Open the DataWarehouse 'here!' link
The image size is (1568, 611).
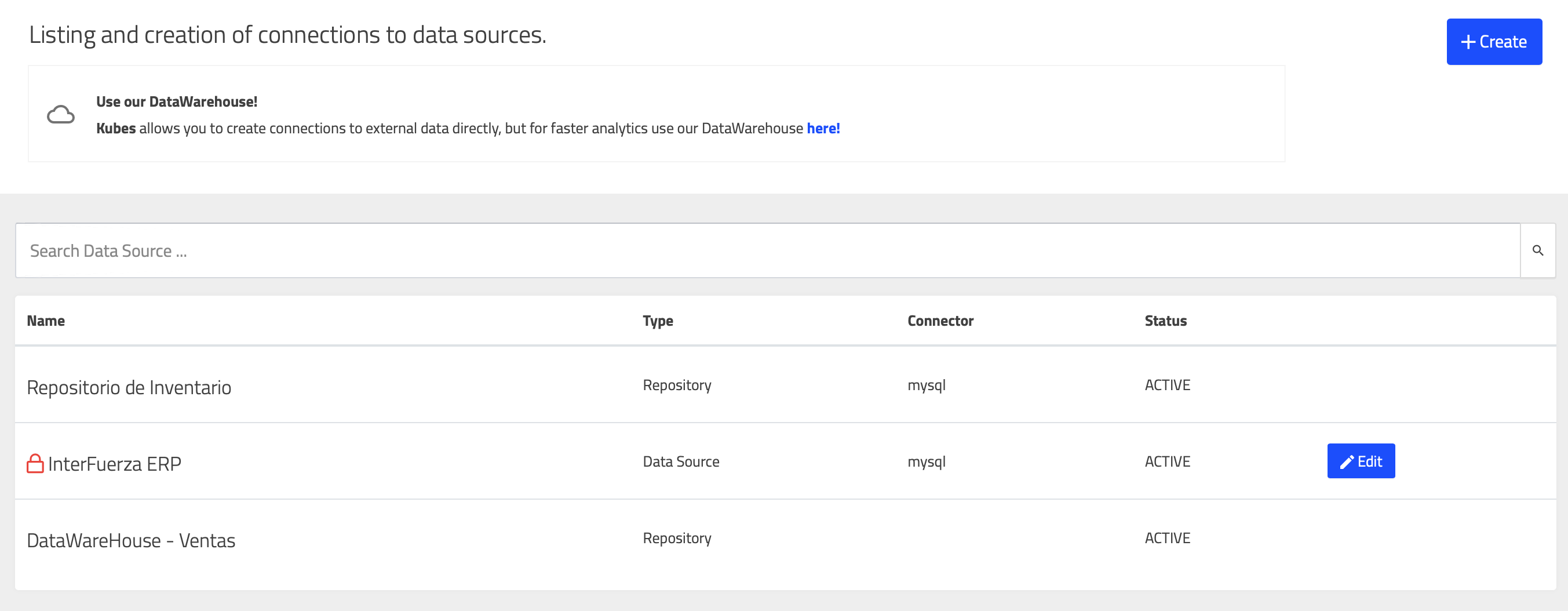tap(823, 129)
